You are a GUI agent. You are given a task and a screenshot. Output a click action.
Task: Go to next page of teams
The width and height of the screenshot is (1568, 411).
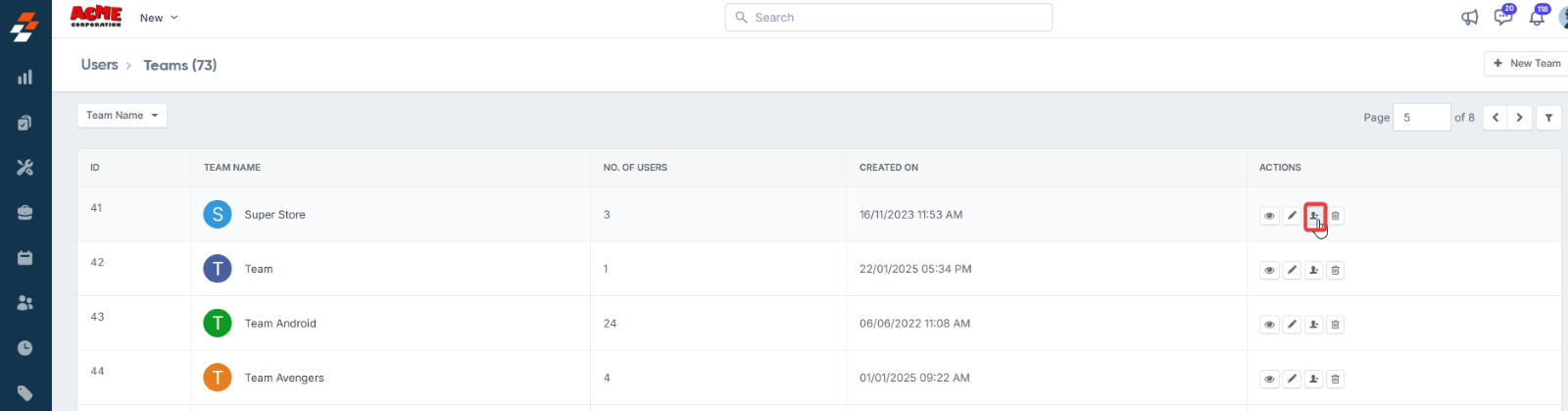point(1520,118)
